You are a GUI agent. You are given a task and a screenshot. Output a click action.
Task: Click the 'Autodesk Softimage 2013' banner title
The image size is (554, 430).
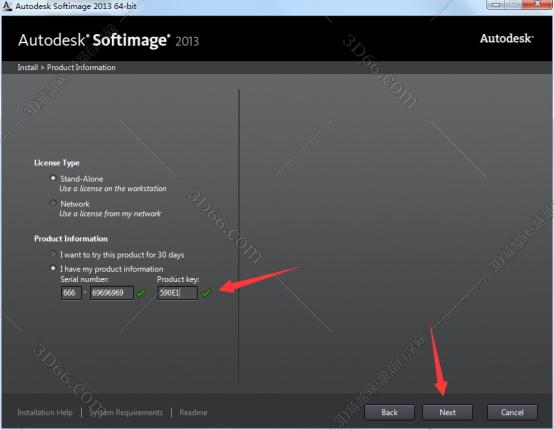[108, 40]
